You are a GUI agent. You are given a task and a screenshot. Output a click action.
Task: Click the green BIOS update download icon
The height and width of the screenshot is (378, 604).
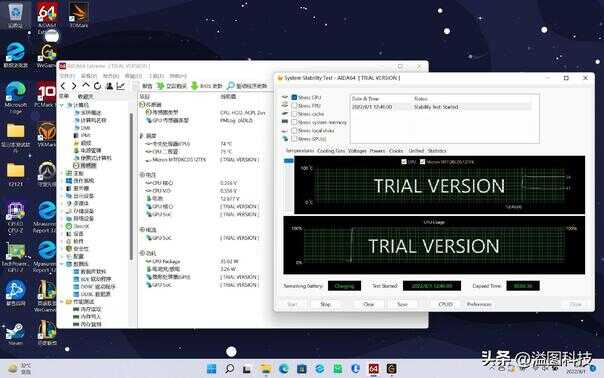pyautogui.click(x=195, y=86)
